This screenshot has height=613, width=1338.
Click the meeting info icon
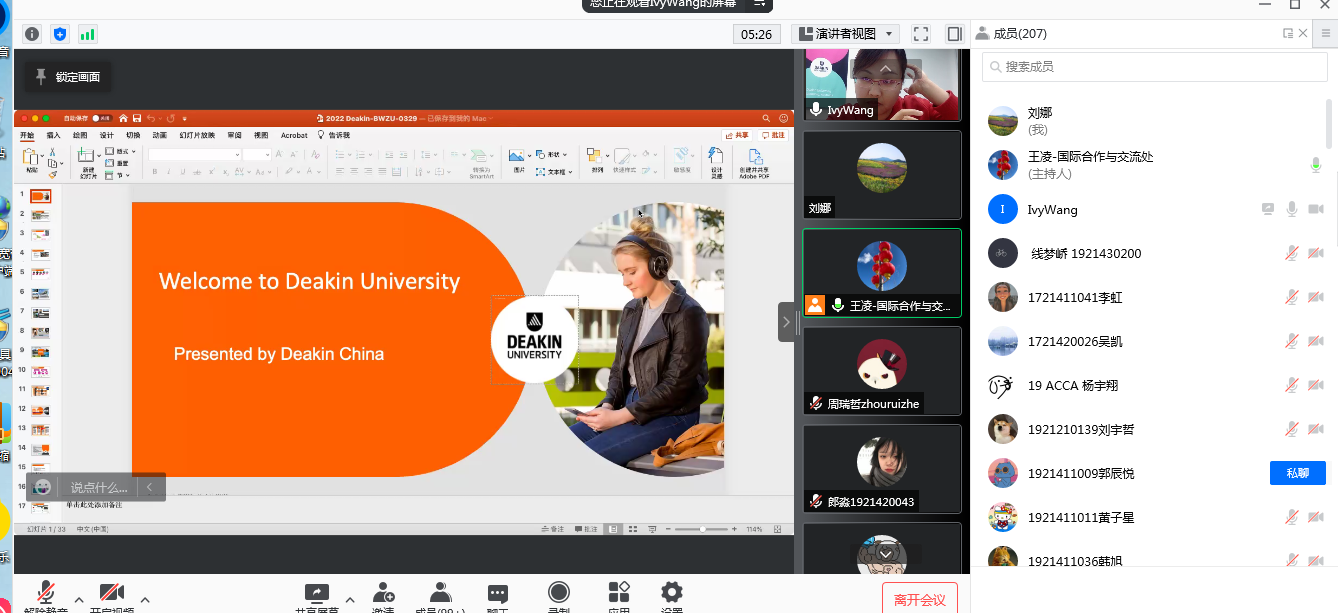point(32,34)
